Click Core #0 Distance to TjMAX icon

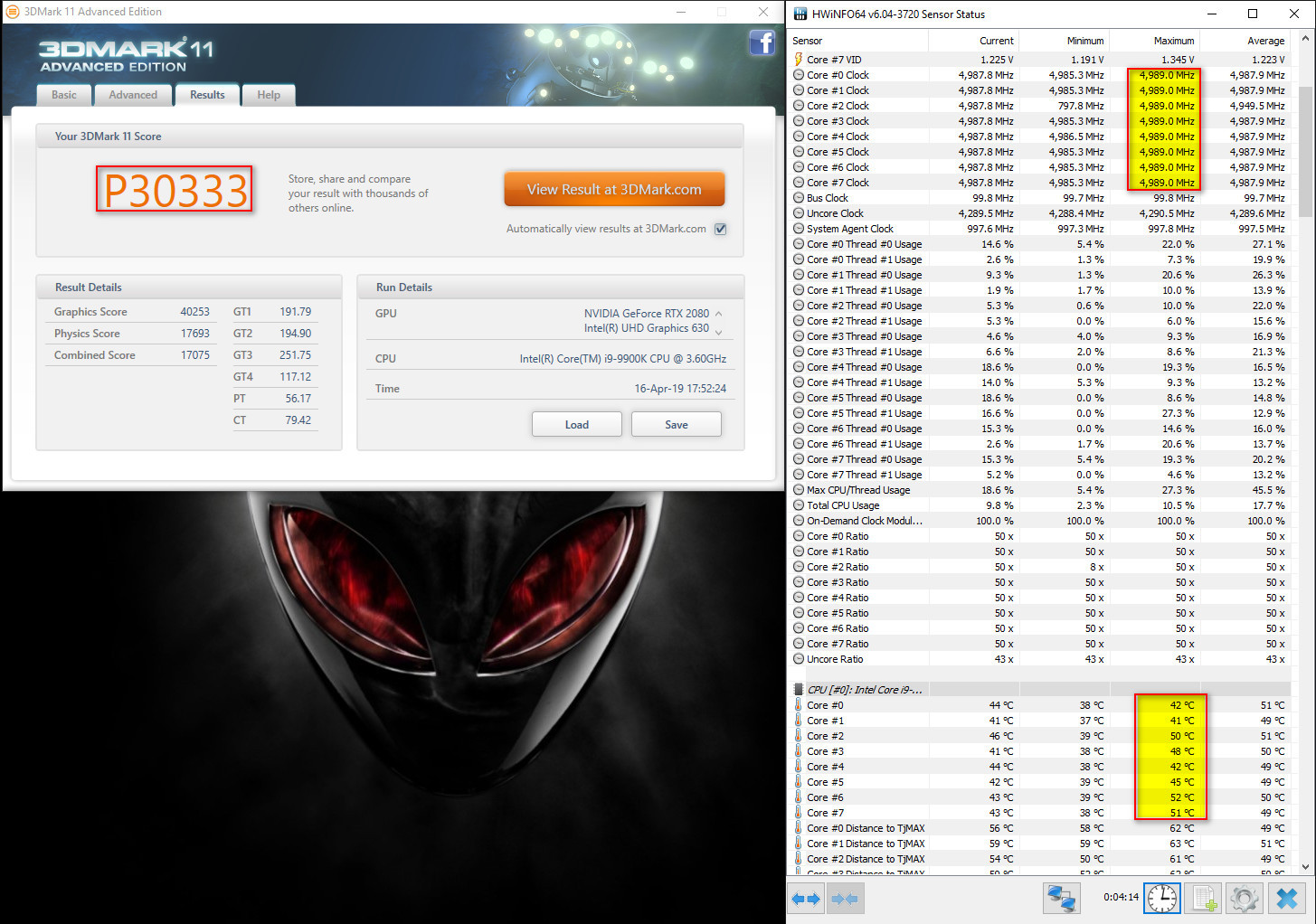(x=799, y=828)
